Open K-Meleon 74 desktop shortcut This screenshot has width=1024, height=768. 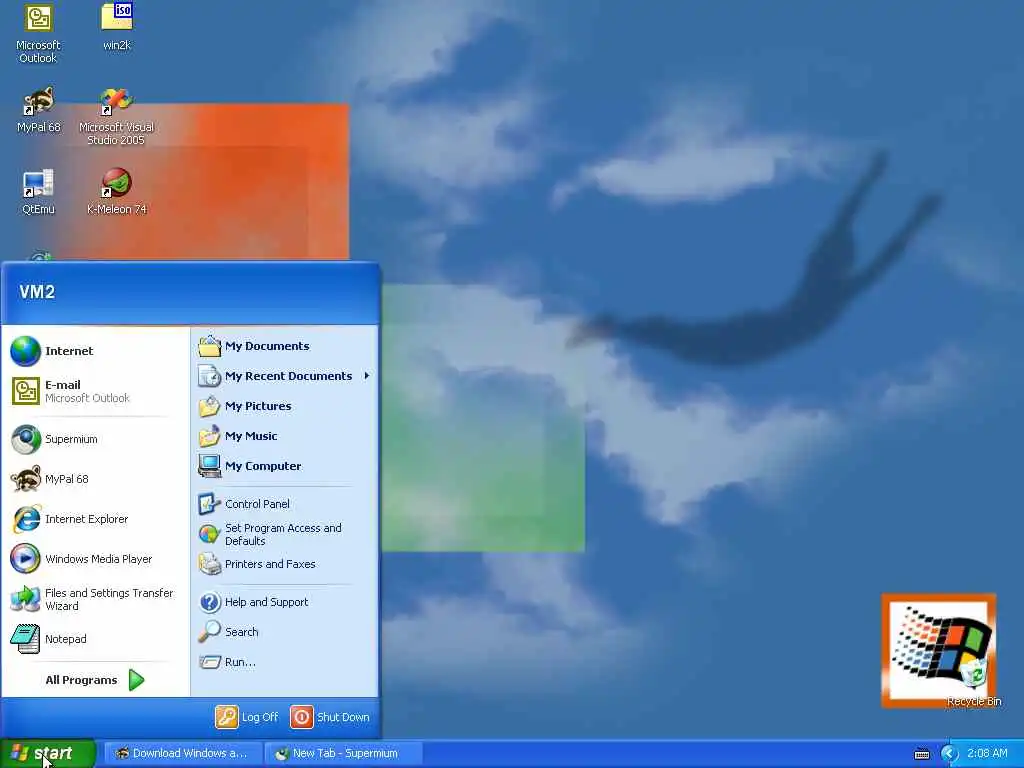coord(116,192)
